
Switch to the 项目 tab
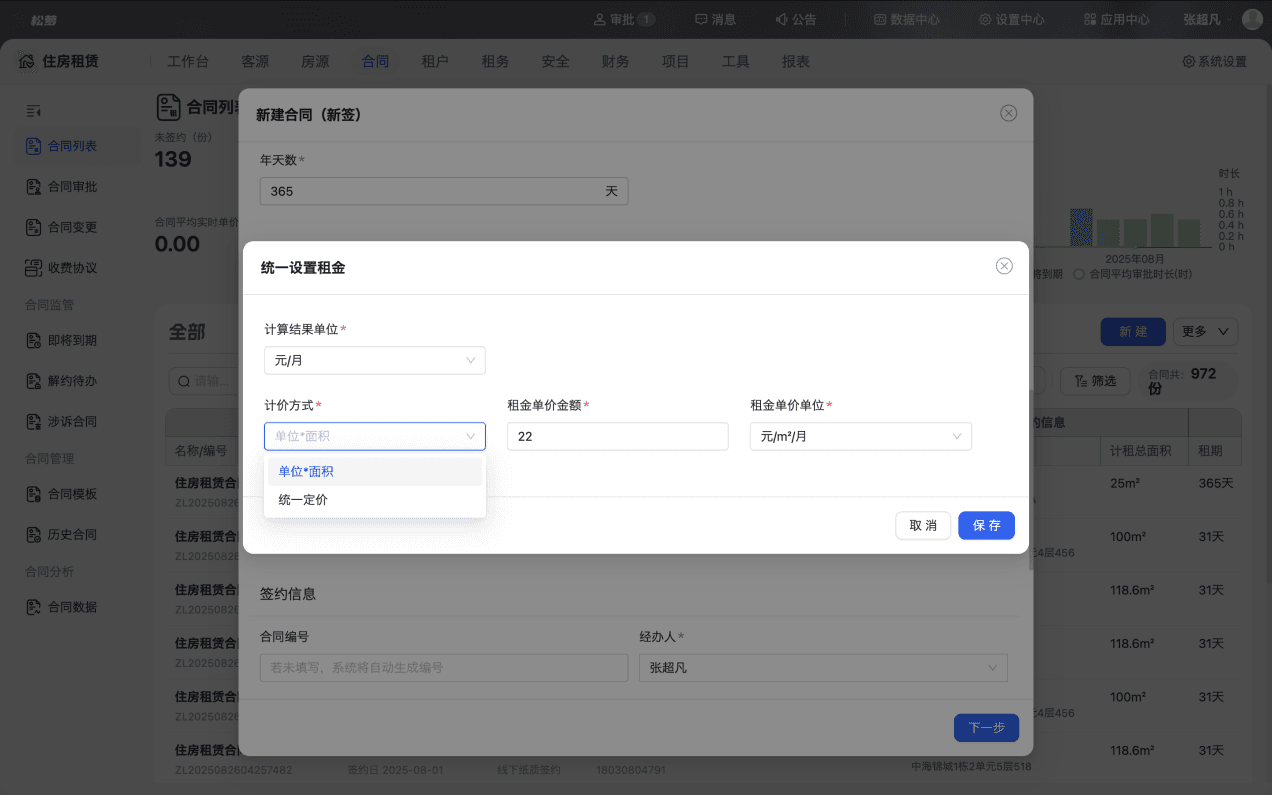click(x=675, y=61)
